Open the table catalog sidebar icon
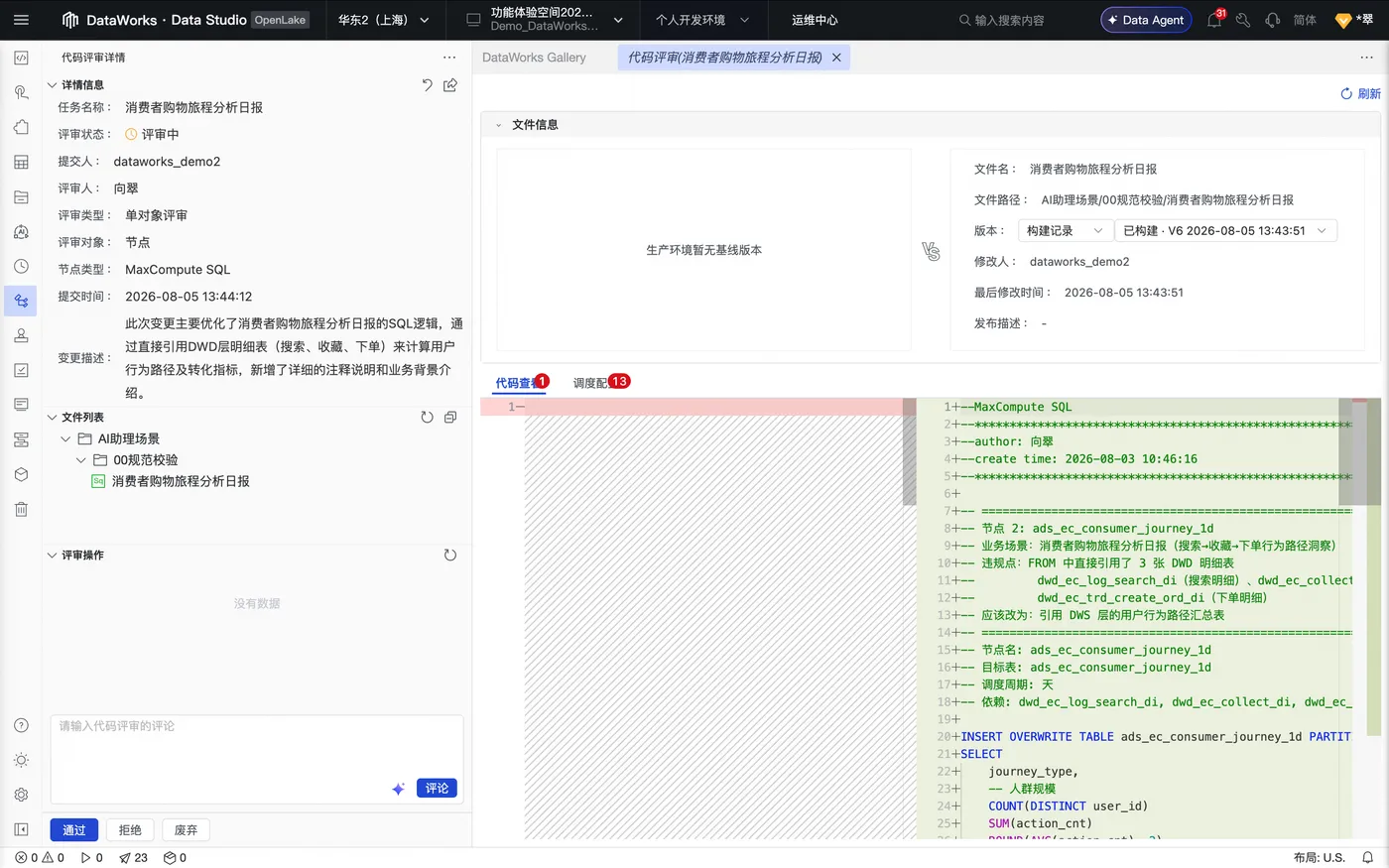Viewport: 1389px width, 868px height. [21, 162]
